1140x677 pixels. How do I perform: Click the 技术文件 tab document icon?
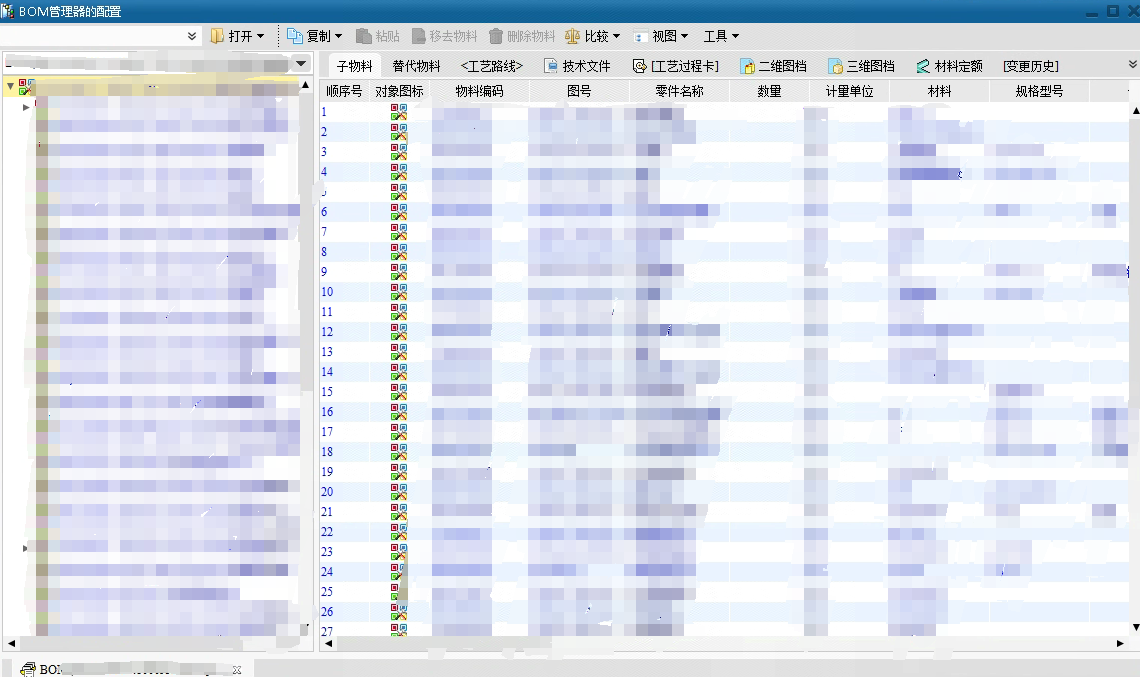[x=551, y=66]
